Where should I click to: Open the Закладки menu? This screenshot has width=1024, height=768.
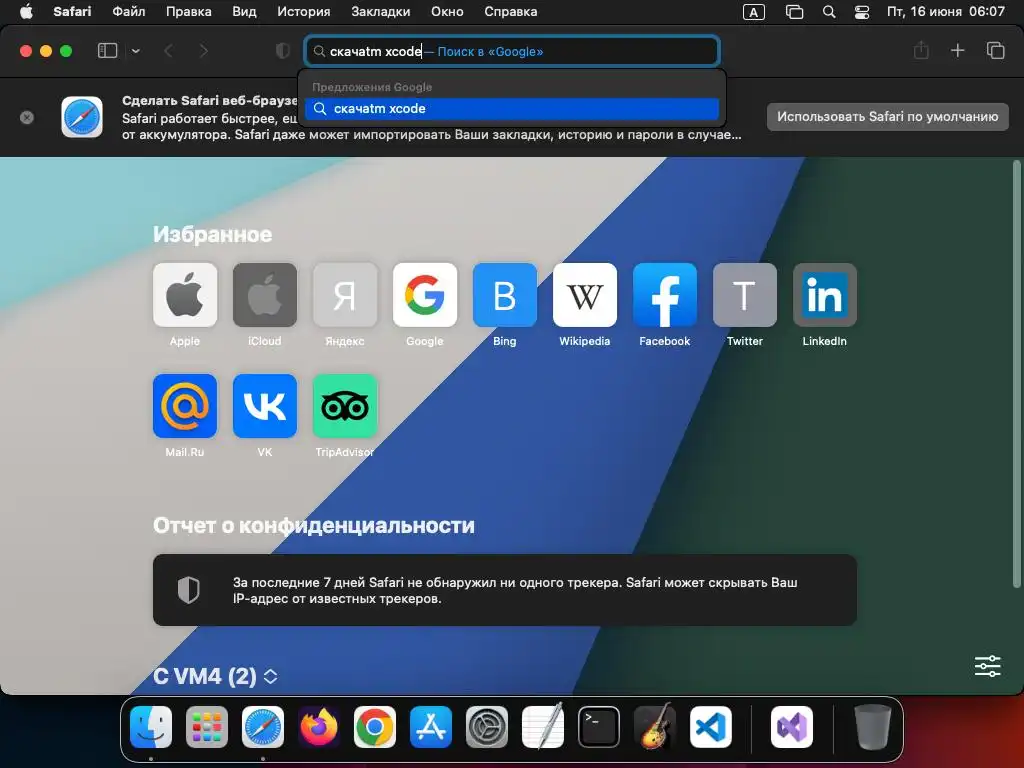coord(381,12)
